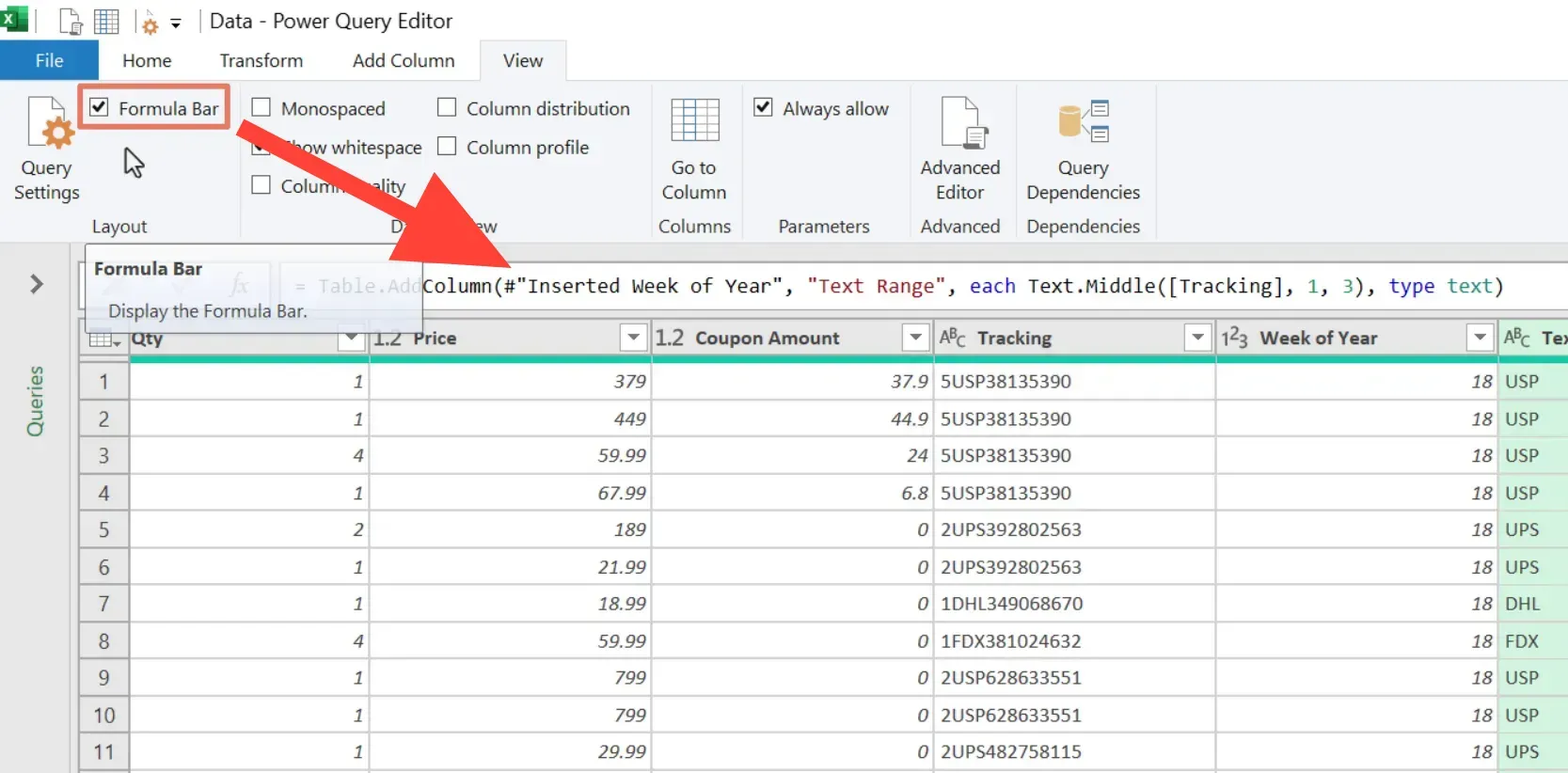Viewport: 1568px width, 773px height.
Task: Open Tracking column filter dropdown
Action: point(1196,338)
